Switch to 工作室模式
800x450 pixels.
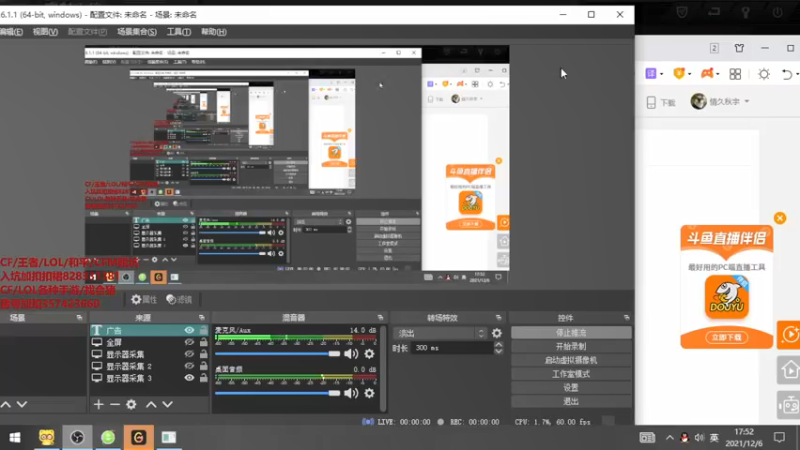tap(571, 374)
